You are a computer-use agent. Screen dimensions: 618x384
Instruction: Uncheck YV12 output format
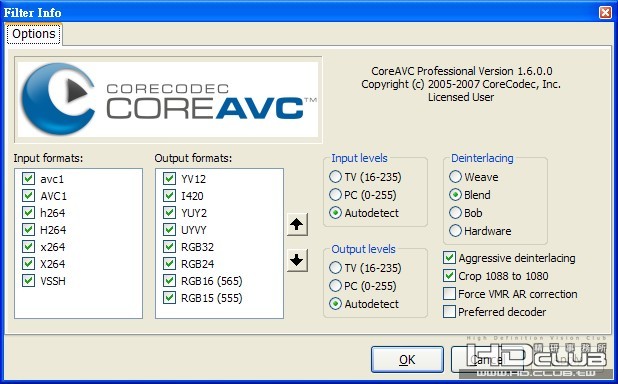pyautogui.click(x=169, y=179)
